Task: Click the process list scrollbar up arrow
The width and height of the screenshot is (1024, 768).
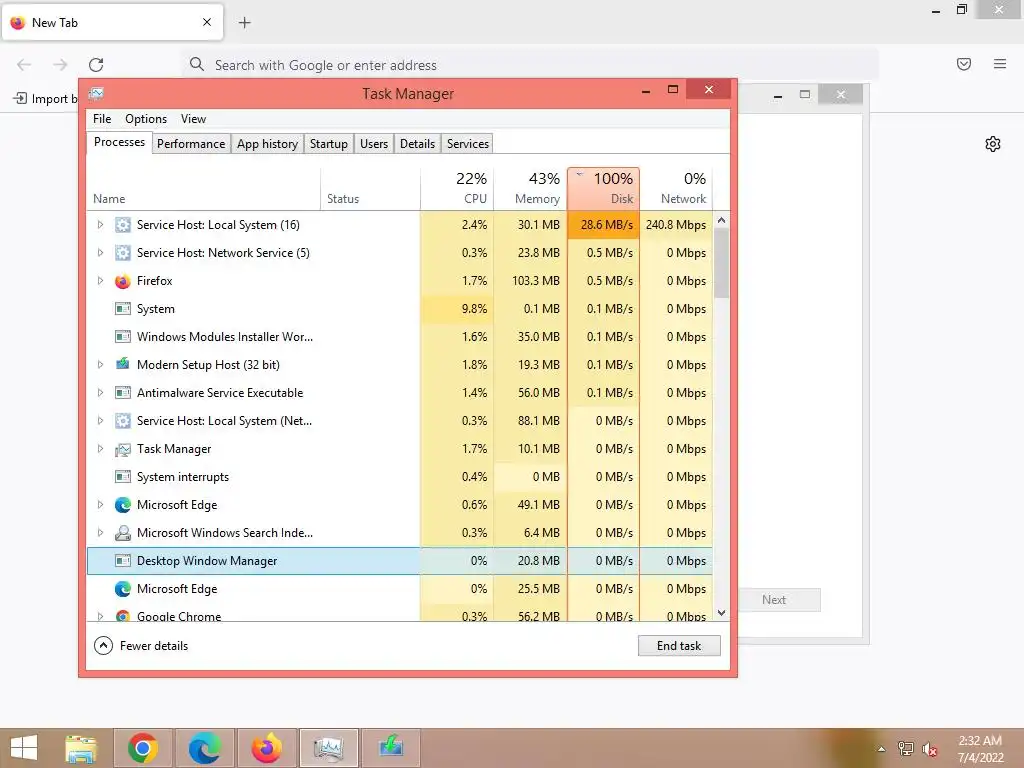Action: click(x=721, y=220)
